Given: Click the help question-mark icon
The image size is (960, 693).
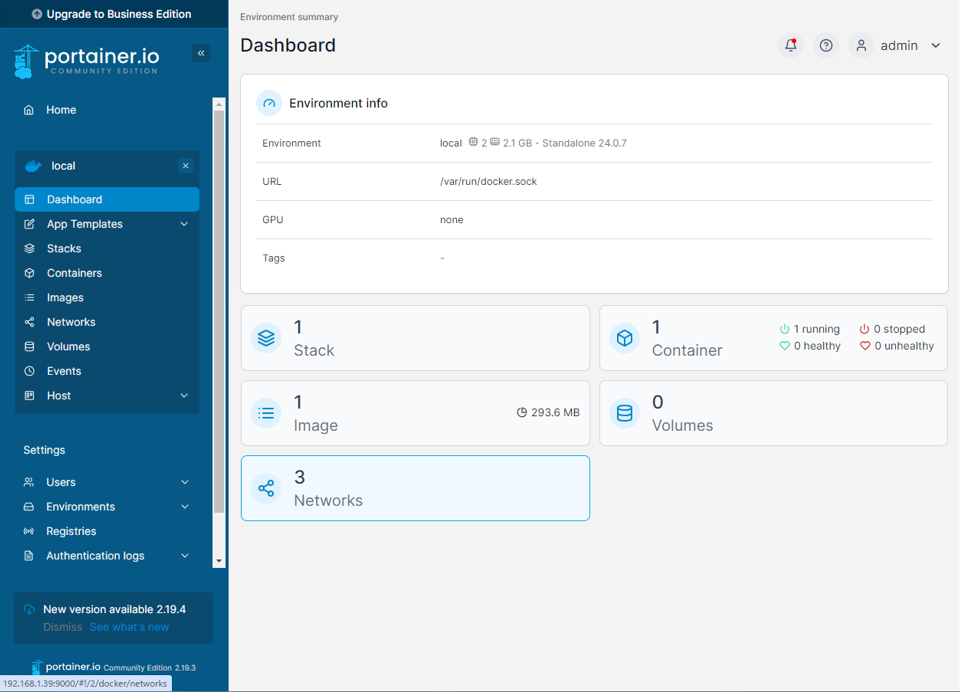Looking at the screenshot, I should tap(826, 45).
